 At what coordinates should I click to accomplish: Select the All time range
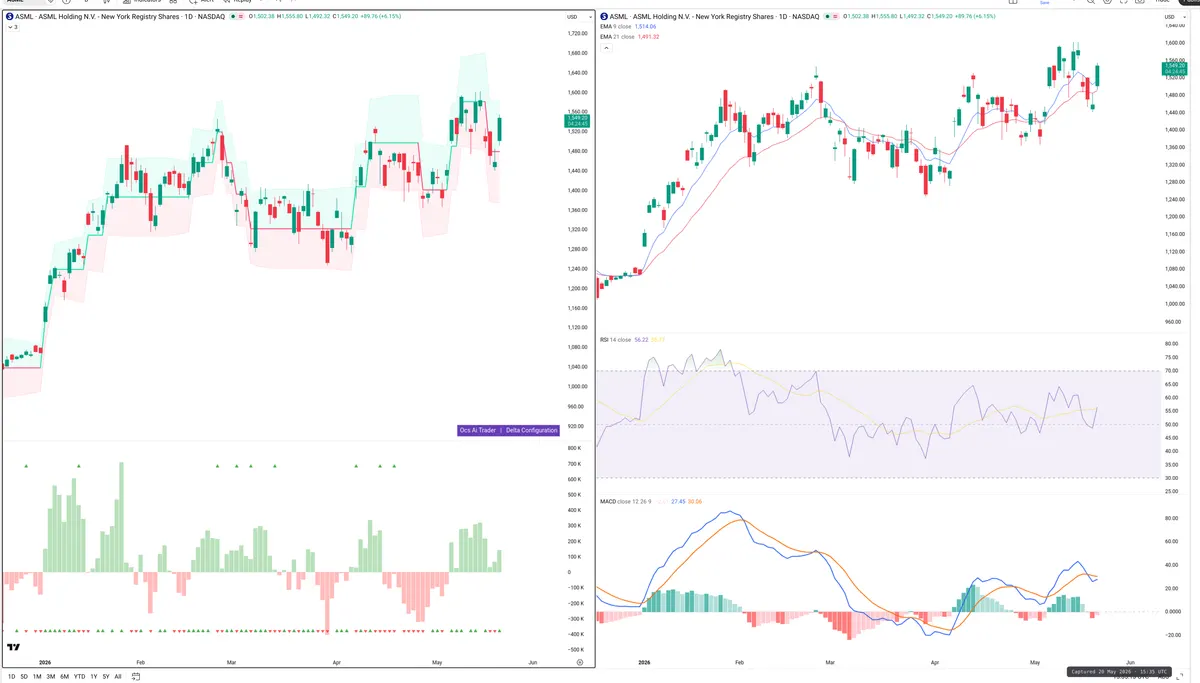(118, 677)
